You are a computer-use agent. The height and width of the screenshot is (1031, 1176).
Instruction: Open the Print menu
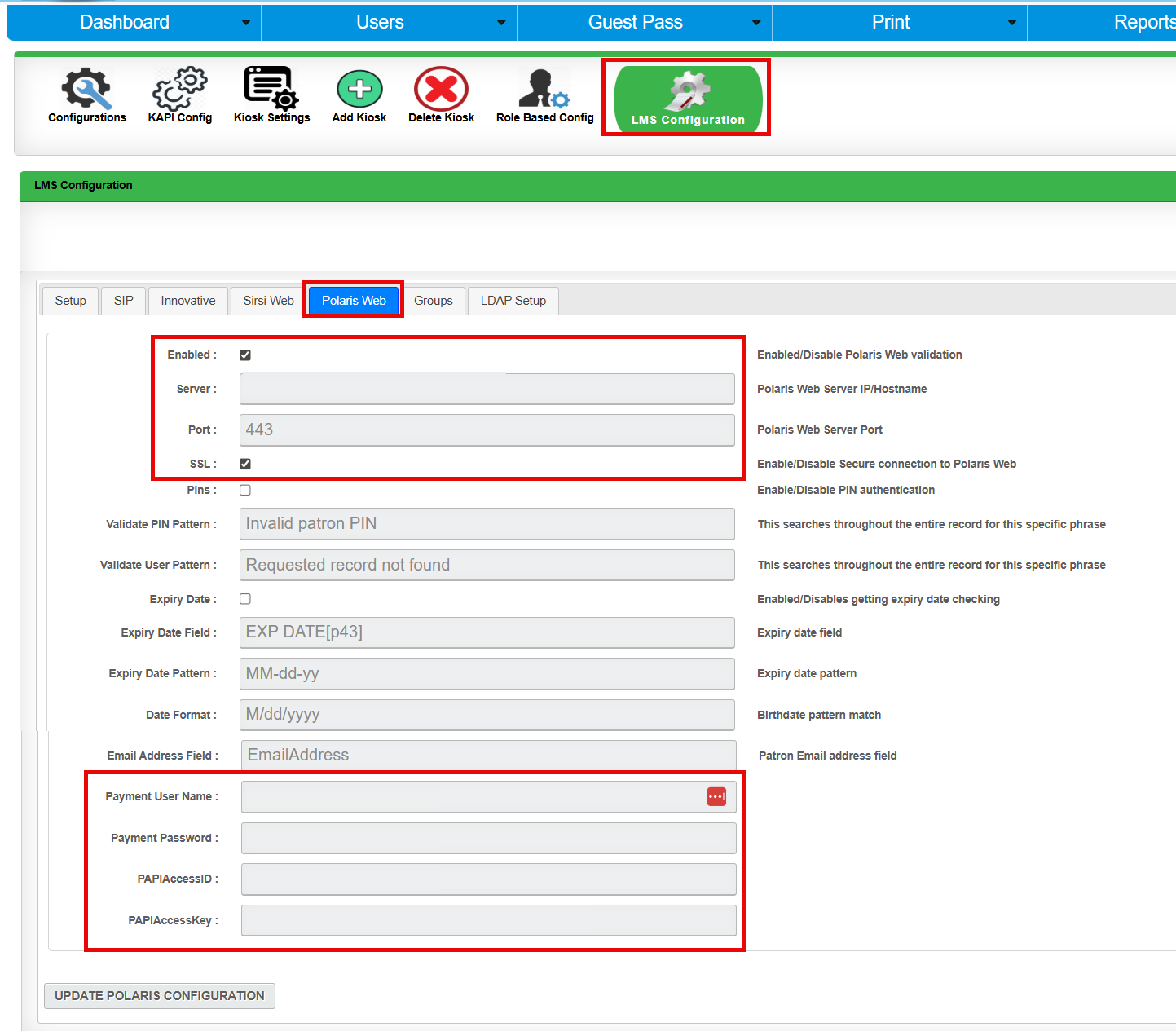891,22
